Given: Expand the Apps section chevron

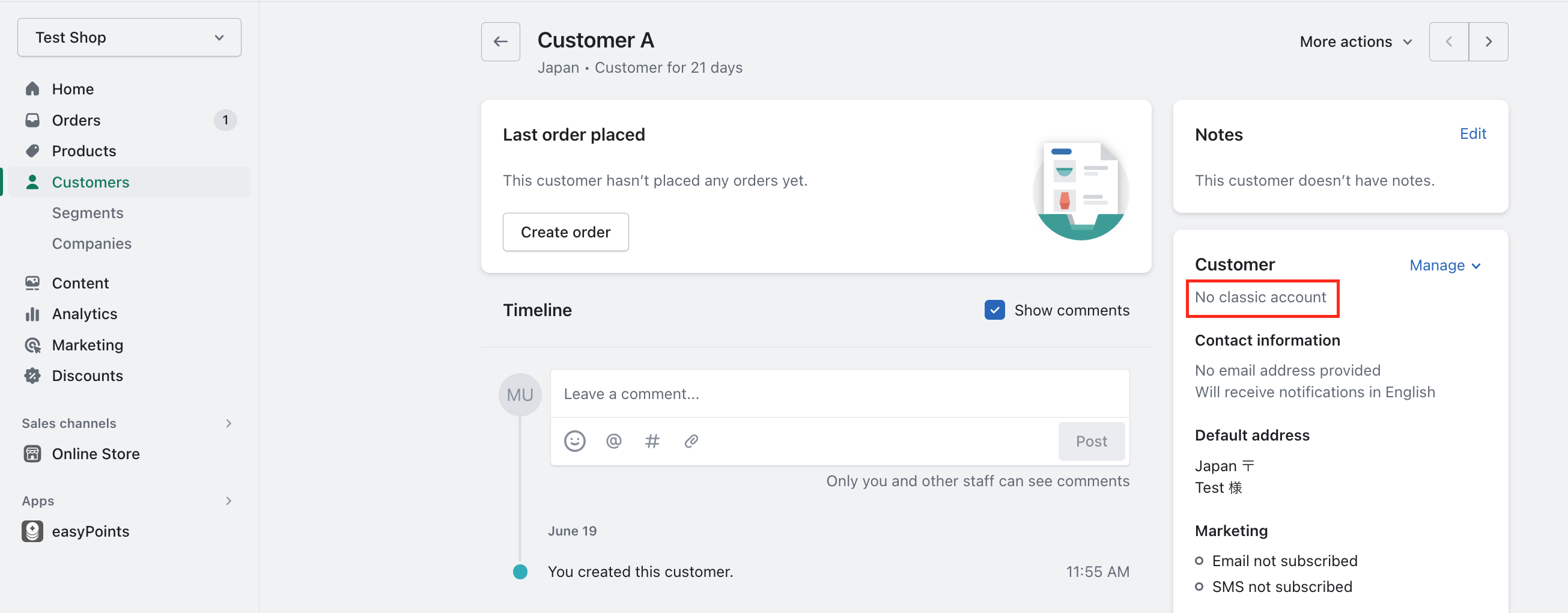Looking at the screenshot, I should point(228,501).
